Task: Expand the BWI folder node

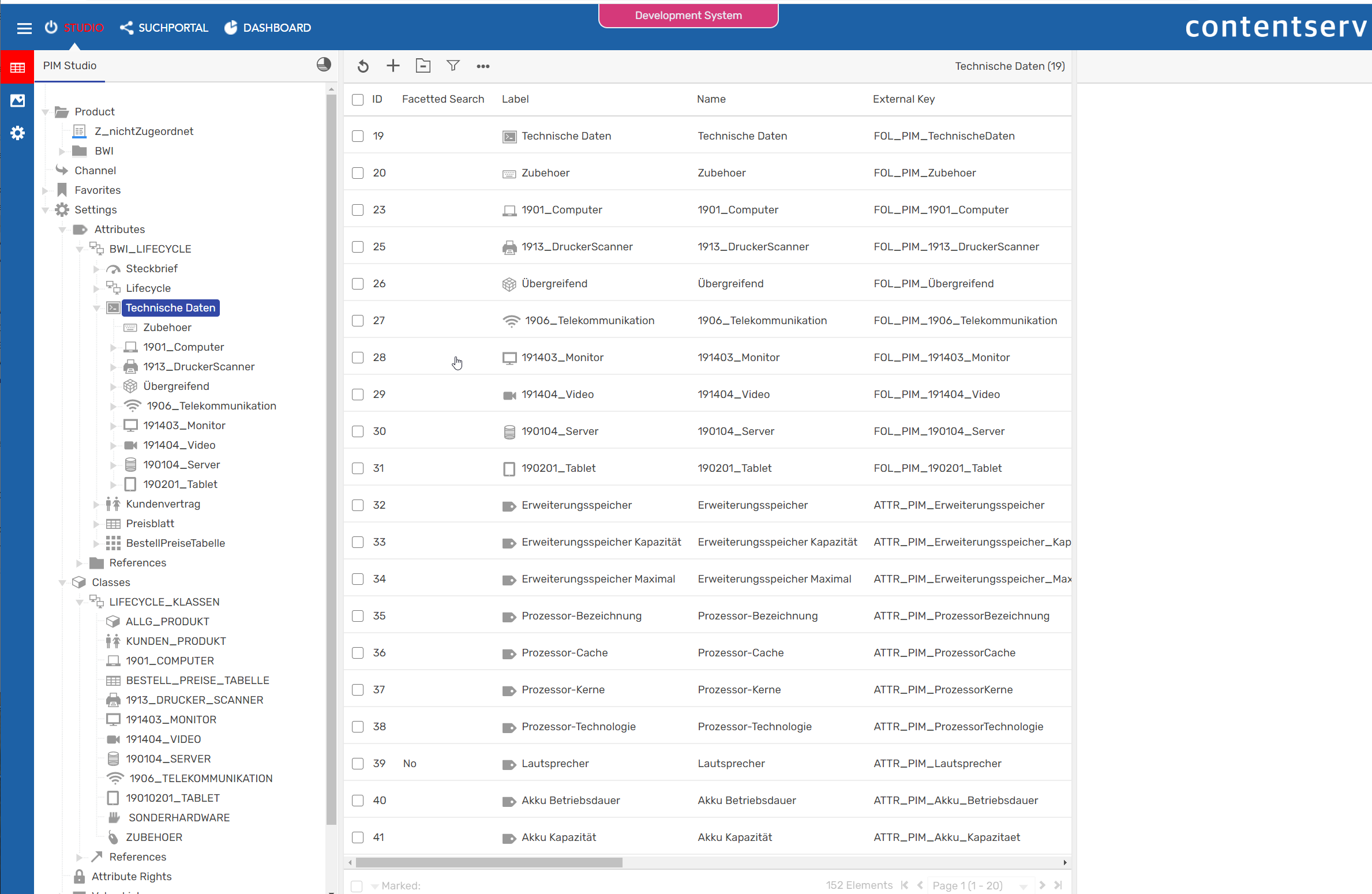Action: (x=62, y=151)
